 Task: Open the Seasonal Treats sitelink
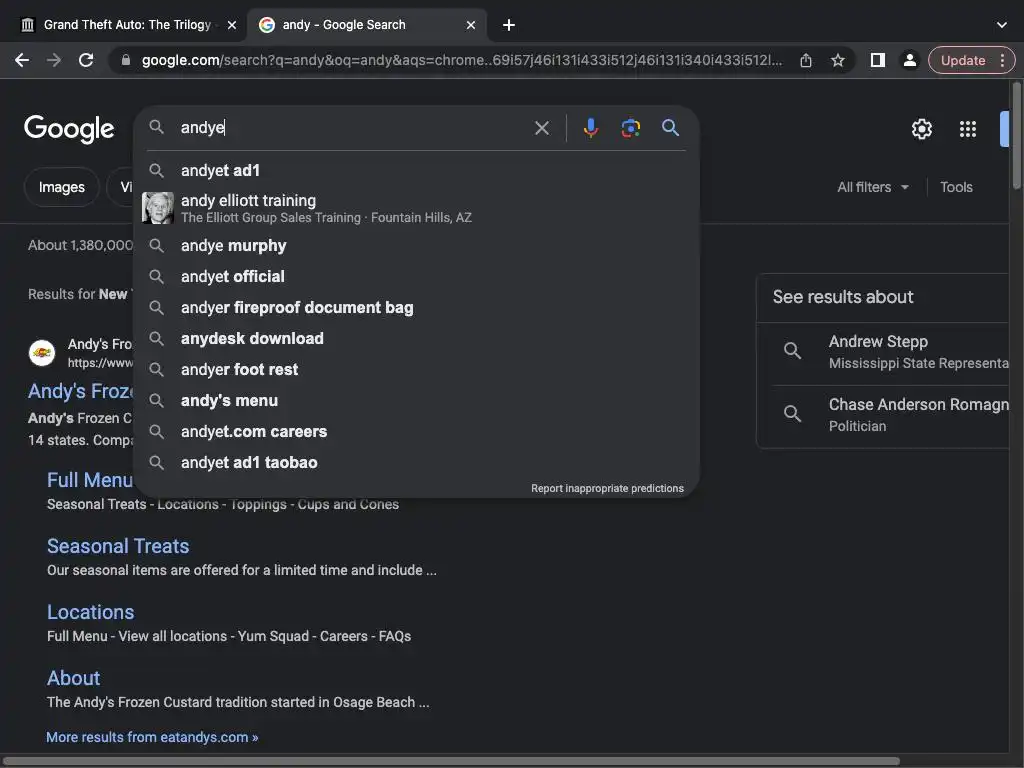click(118, 546)
